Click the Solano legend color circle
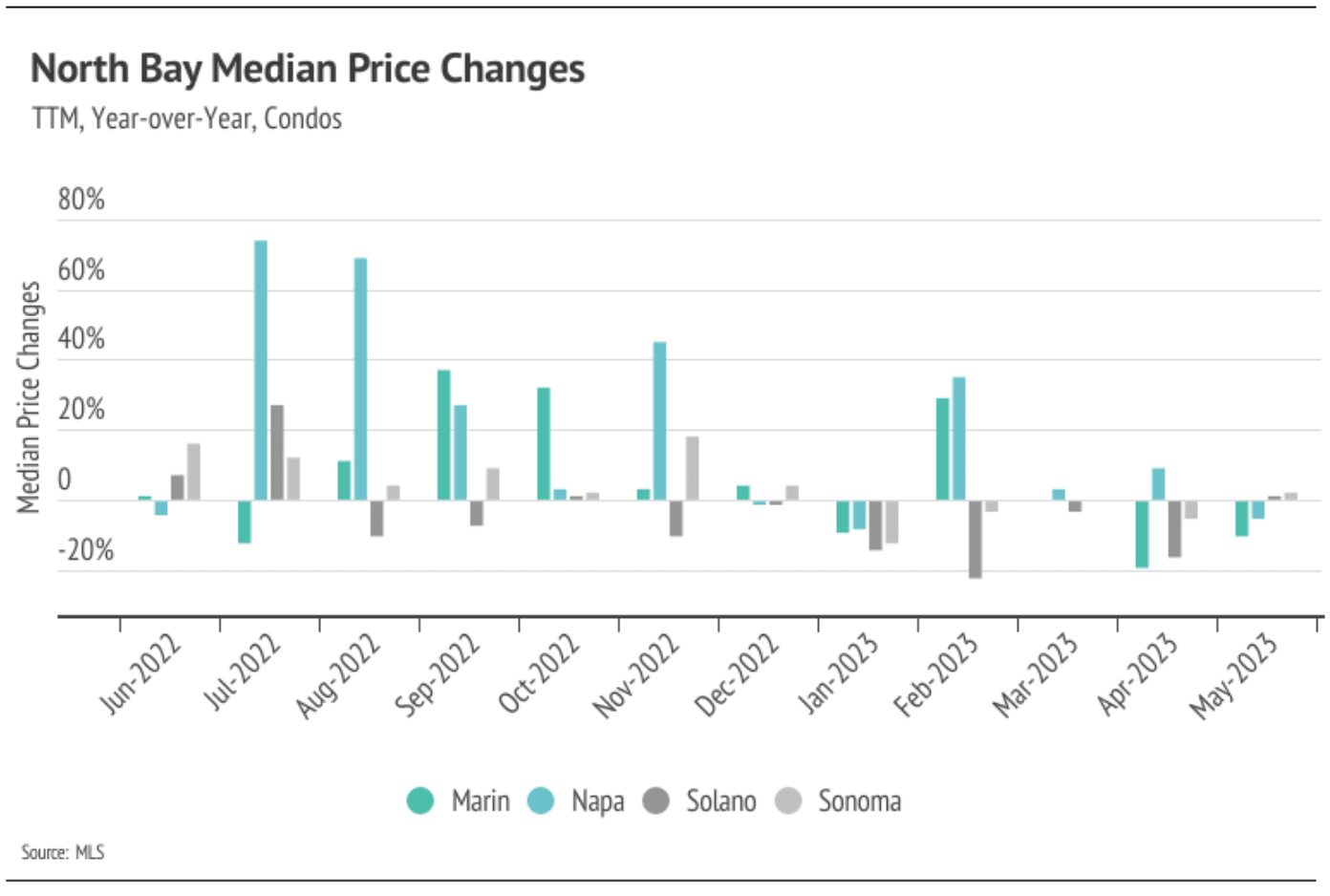The image size is (1330, 896). pyautogui.click(x=656, y=800)
